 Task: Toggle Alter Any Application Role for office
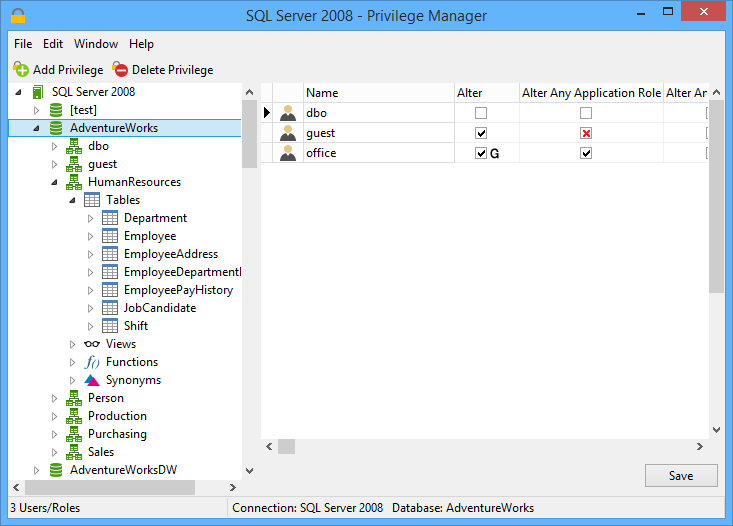[x=586, y=153]
